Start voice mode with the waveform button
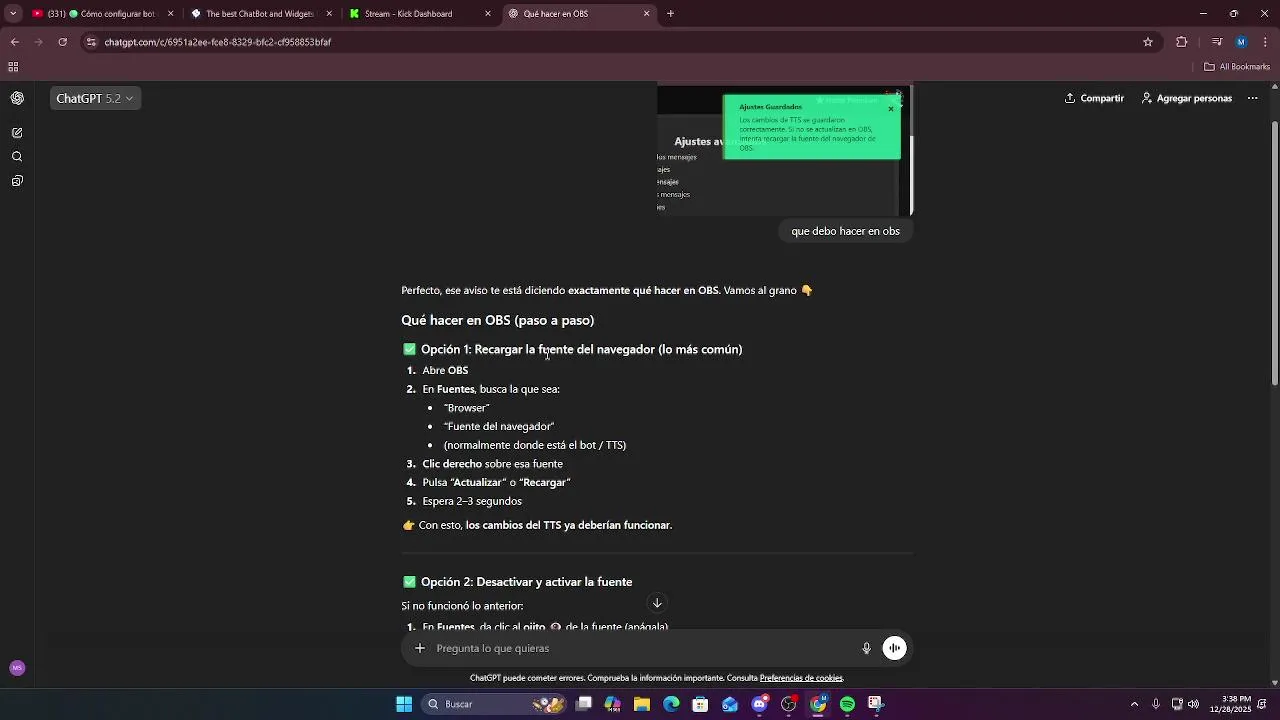Viewport: 1280px width, 720px height. tap(895, 648)
